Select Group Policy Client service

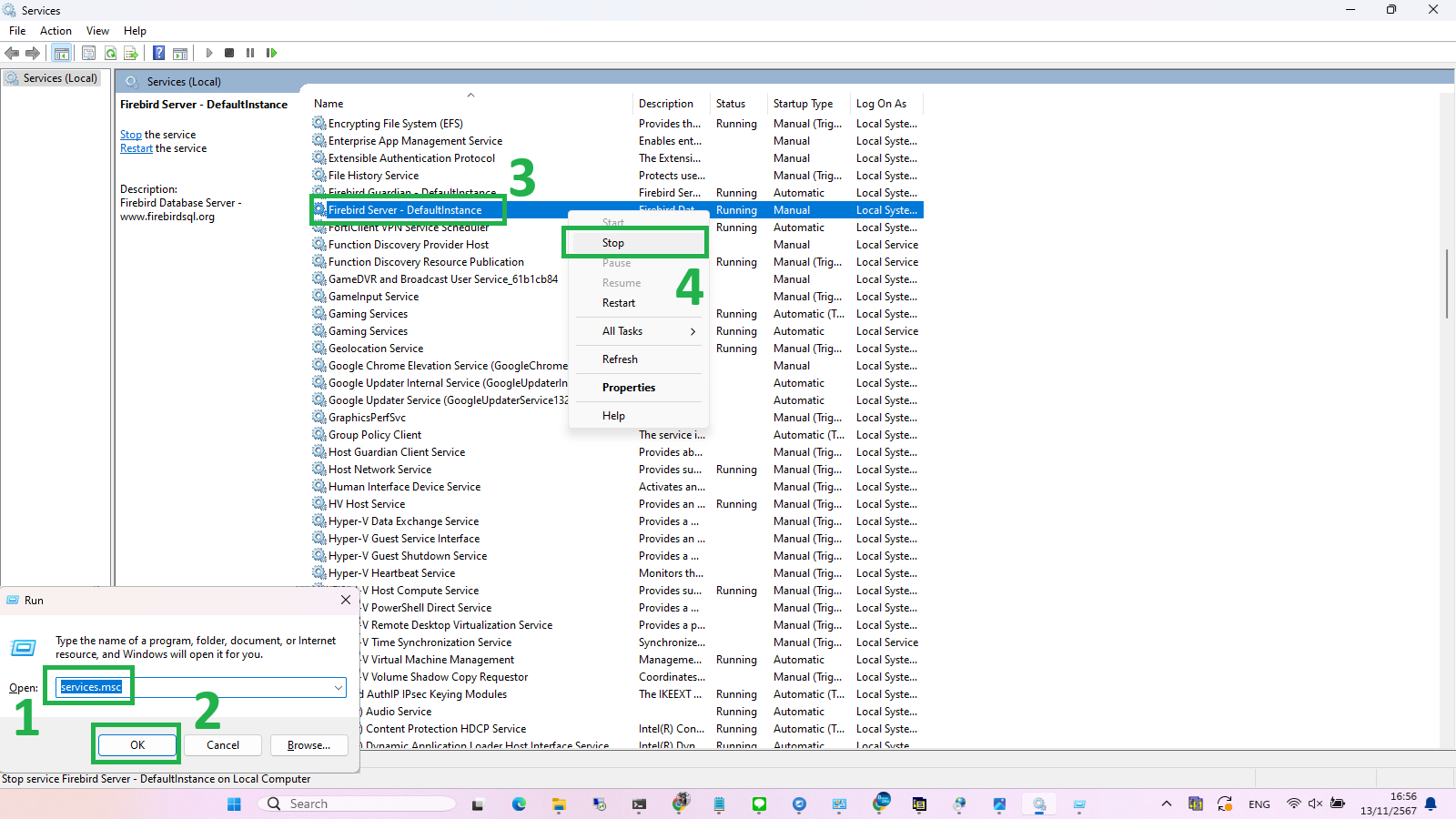coord(617,435)
